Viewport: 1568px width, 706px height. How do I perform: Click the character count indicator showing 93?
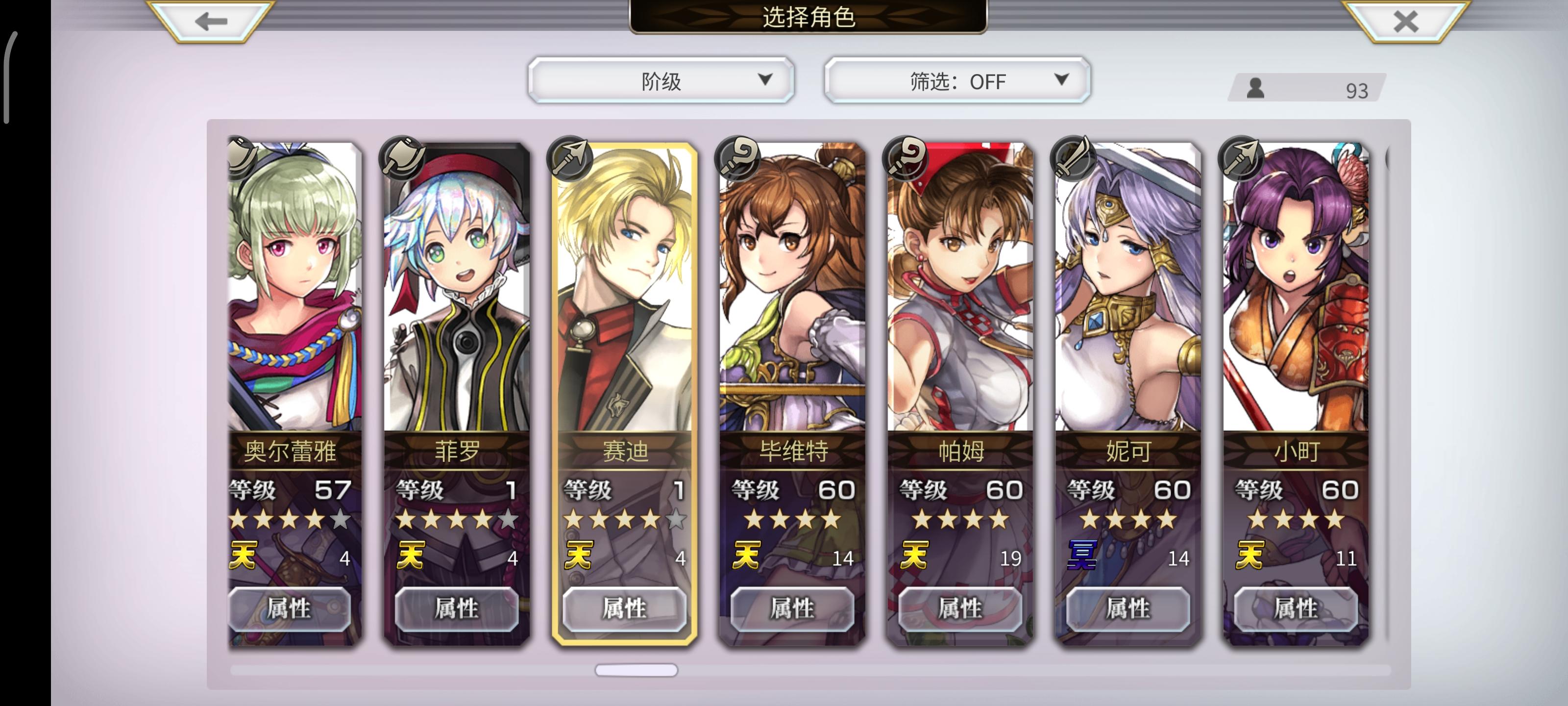point(1307,89)
